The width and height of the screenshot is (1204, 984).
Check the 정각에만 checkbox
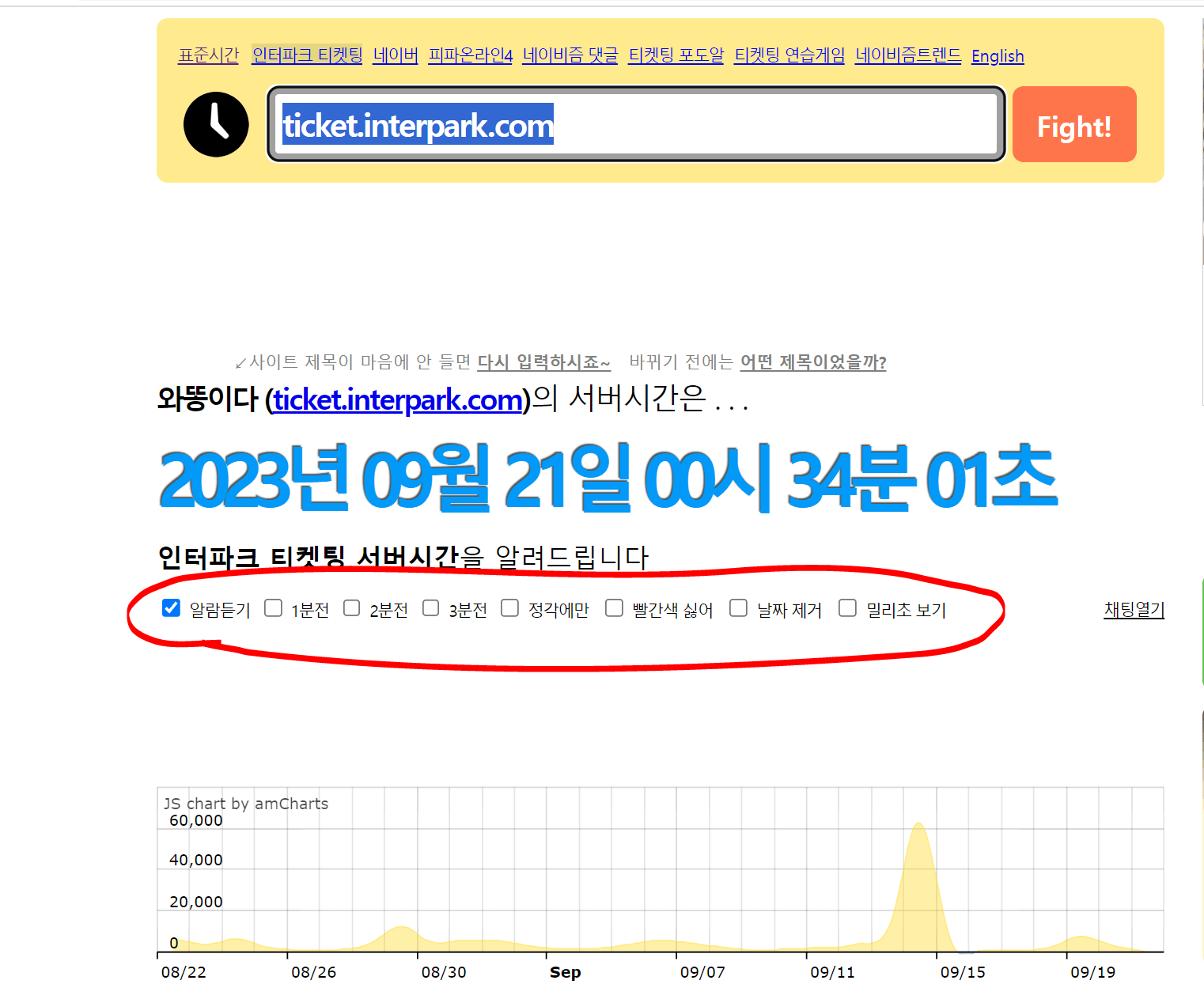pyautogui.click(x=509, y=607)
